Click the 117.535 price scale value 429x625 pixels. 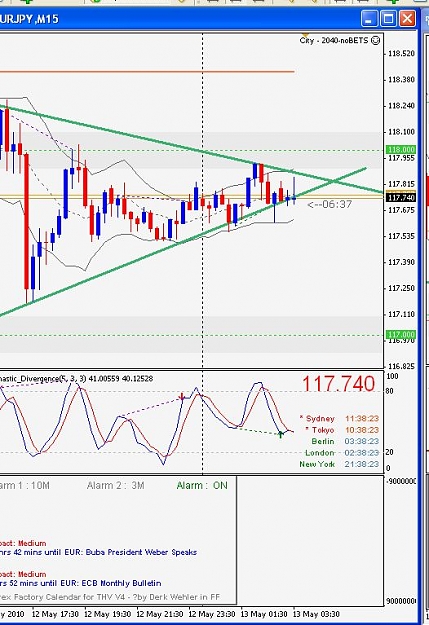point(401,236)
